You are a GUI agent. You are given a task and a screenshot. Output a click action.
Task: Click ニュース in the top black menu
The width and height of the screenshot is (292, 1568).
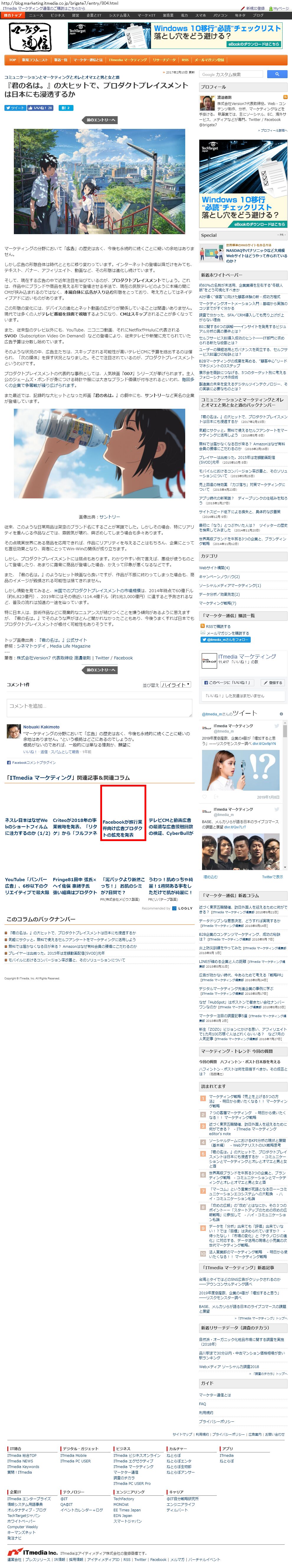tap(36, 15)
